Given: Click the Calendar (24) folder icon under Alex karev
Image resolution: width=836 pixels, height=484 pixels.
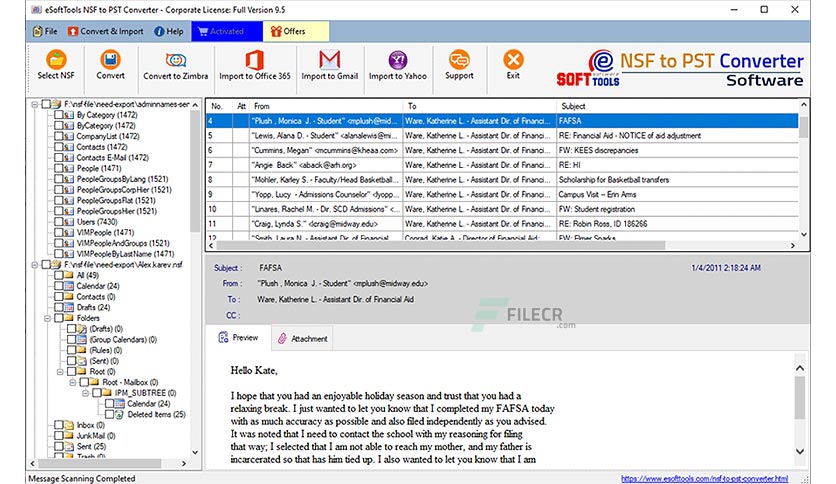Looking at the screenshot, I should pyautogui.click(x=68, y=286).
